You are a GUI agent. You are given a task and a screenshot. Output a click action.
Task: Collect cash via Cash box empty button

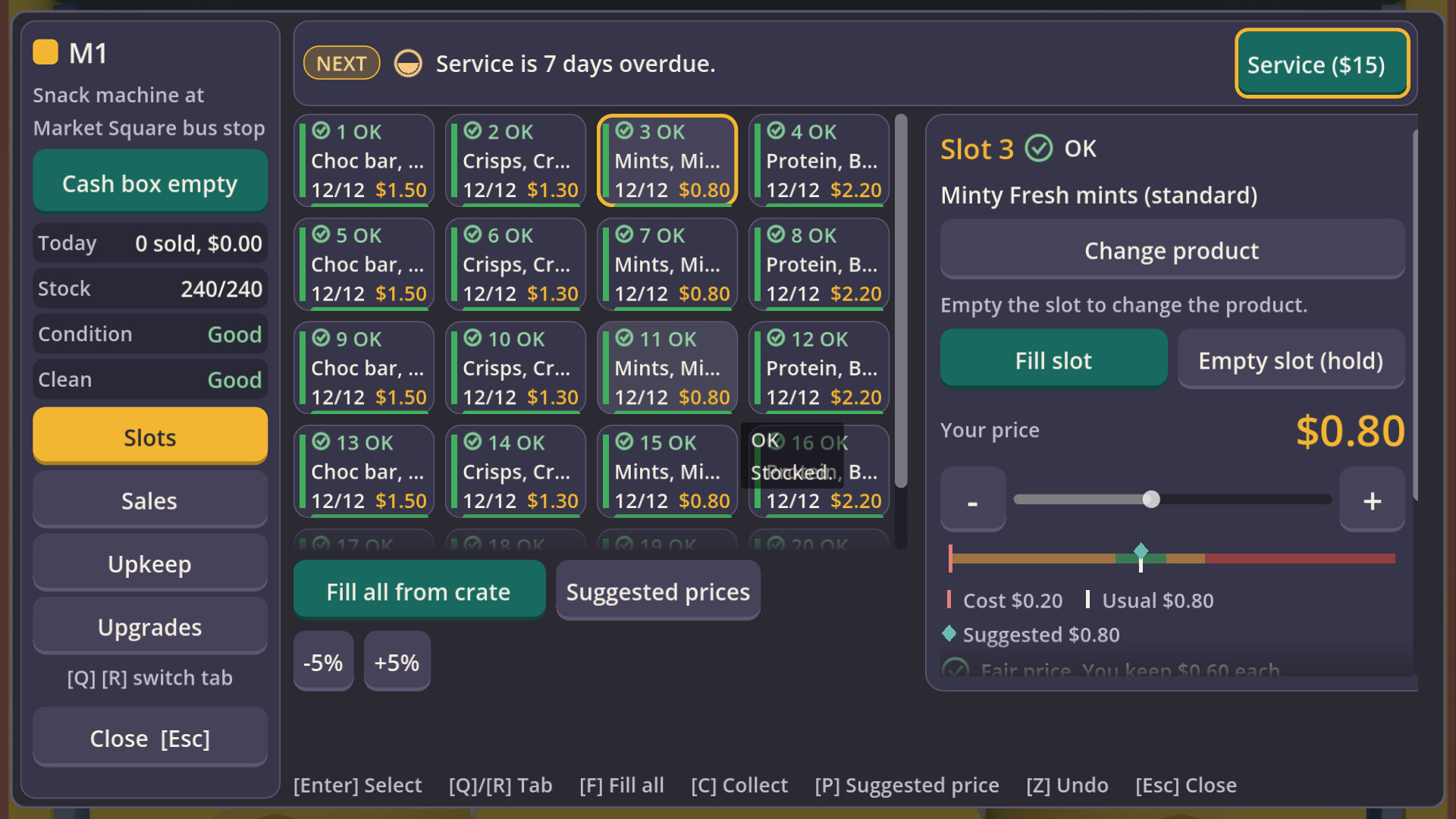150,182
